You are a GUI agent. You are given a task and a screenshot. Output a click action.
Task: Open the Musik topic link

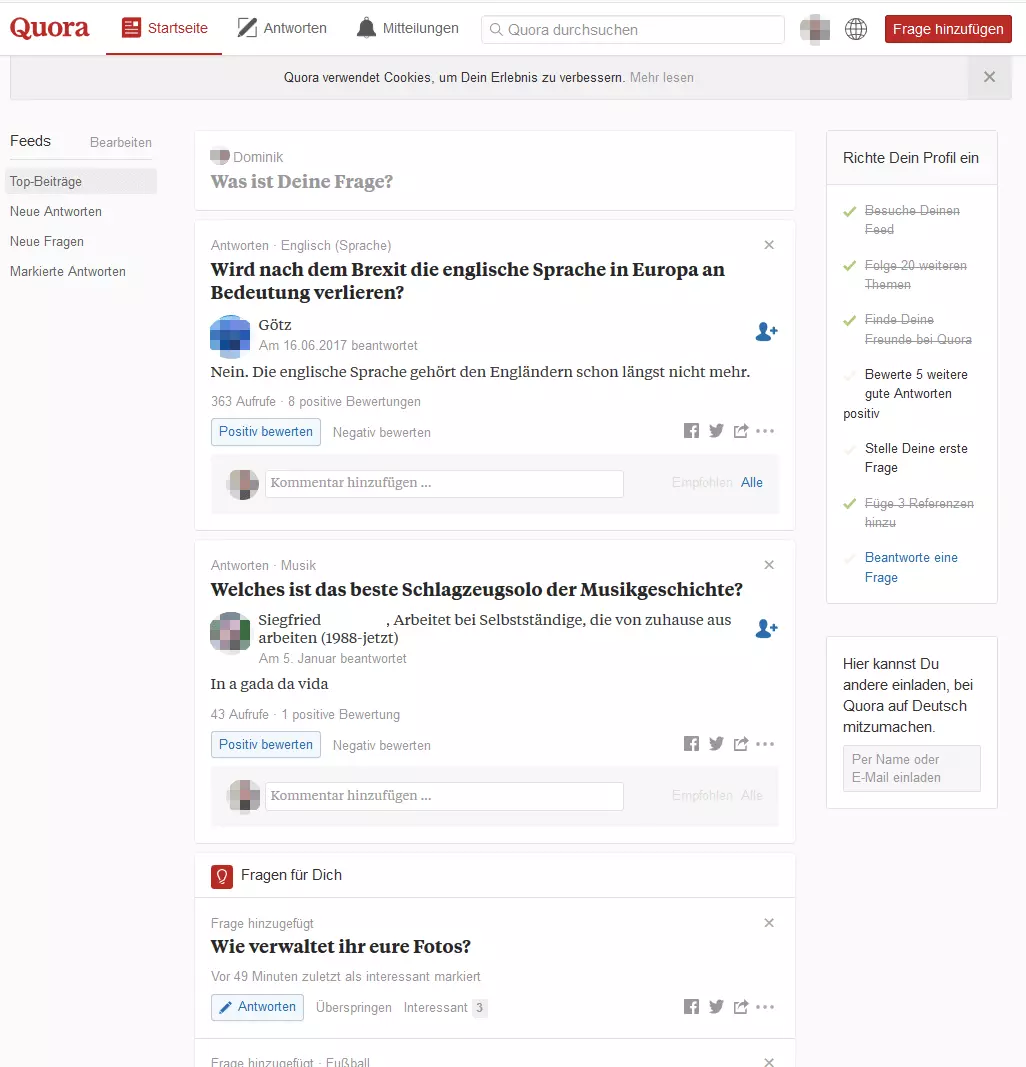tap(298, 565)
